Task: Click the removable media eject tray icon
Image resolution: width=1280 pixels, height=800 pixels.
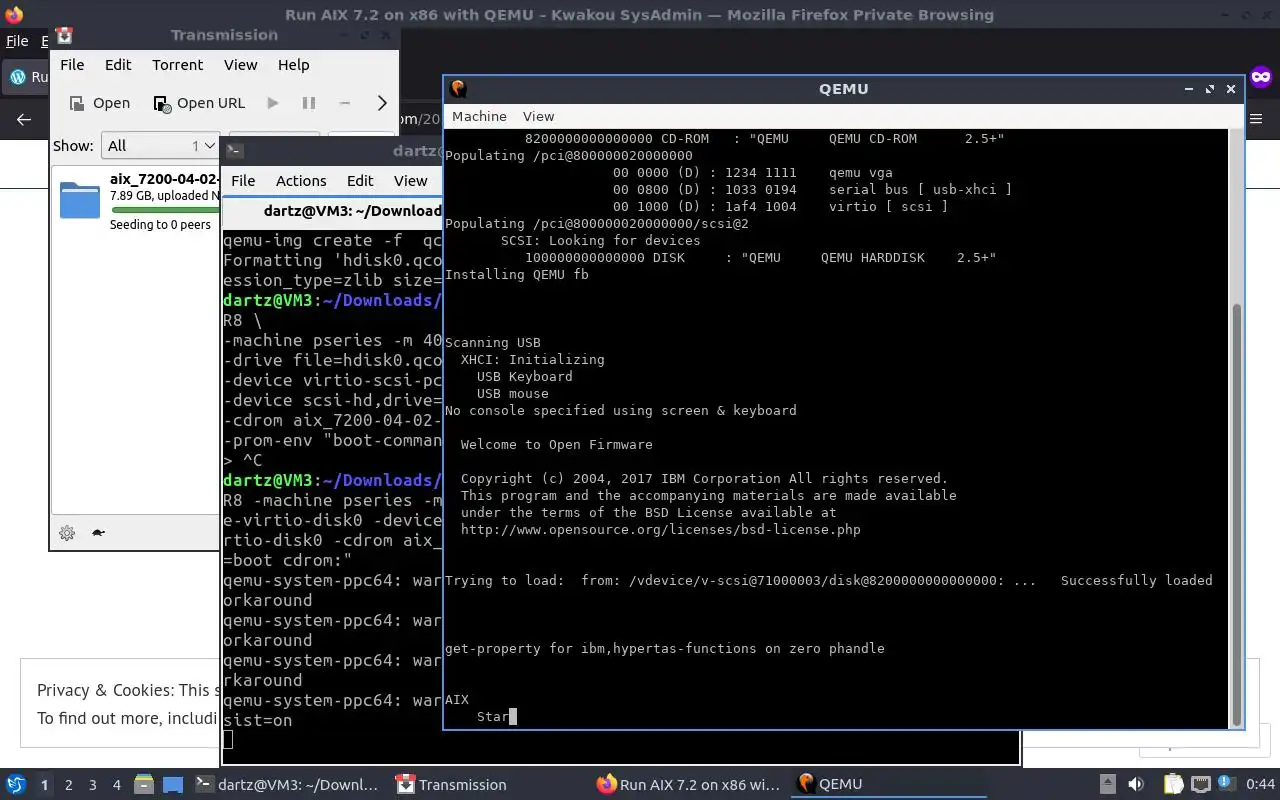Action: click(1108, 785)
